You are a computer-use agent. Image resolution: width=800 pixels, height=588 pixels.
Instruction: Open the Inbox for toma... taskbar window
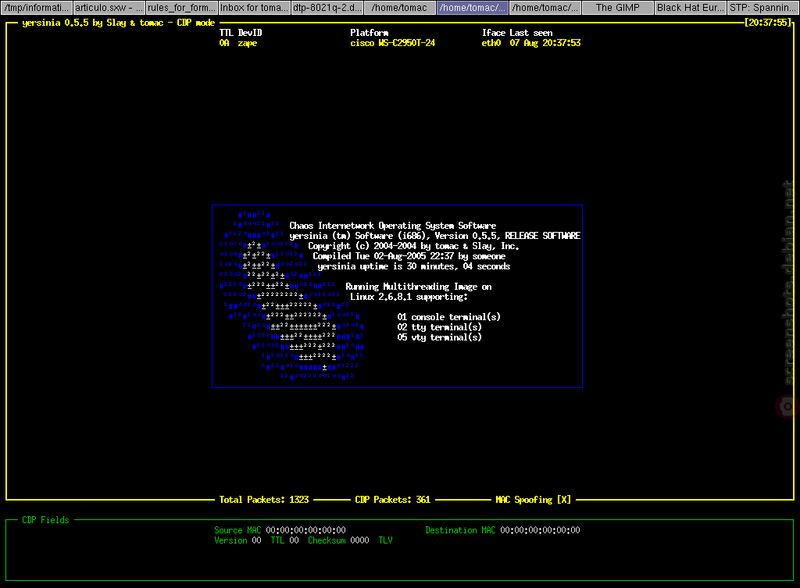254,8
